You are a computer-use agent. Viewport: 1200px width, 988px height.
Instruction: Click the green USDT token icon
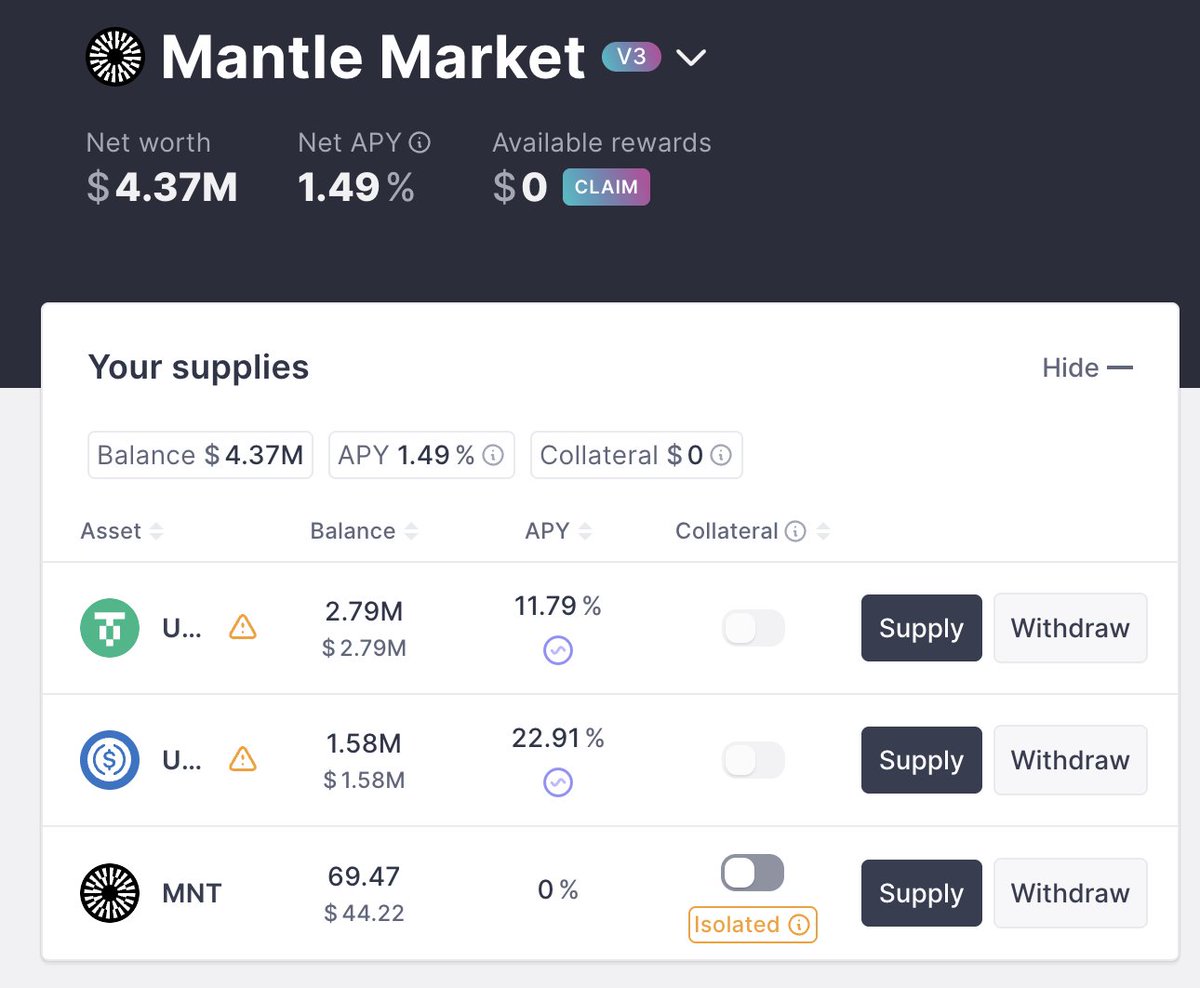(109, 628)
